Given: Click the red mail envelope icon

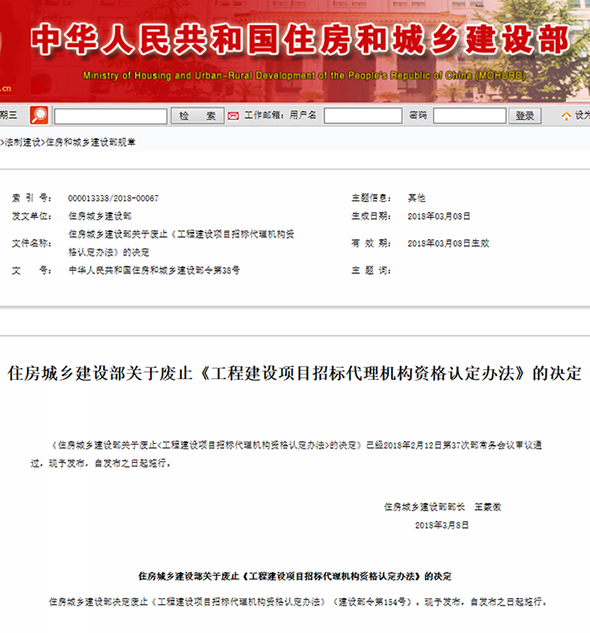Looking at the screenshot, I should tap(233, 116).
